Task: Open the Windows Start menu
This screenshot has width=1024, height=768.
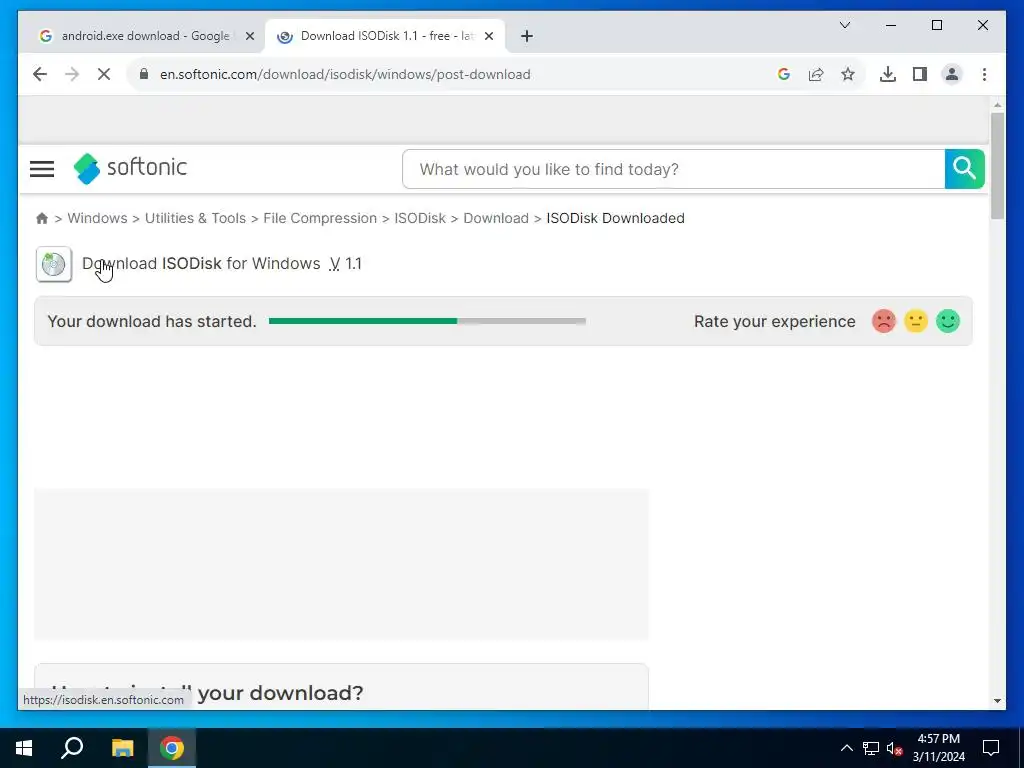Action: click(x=24, y=748)
